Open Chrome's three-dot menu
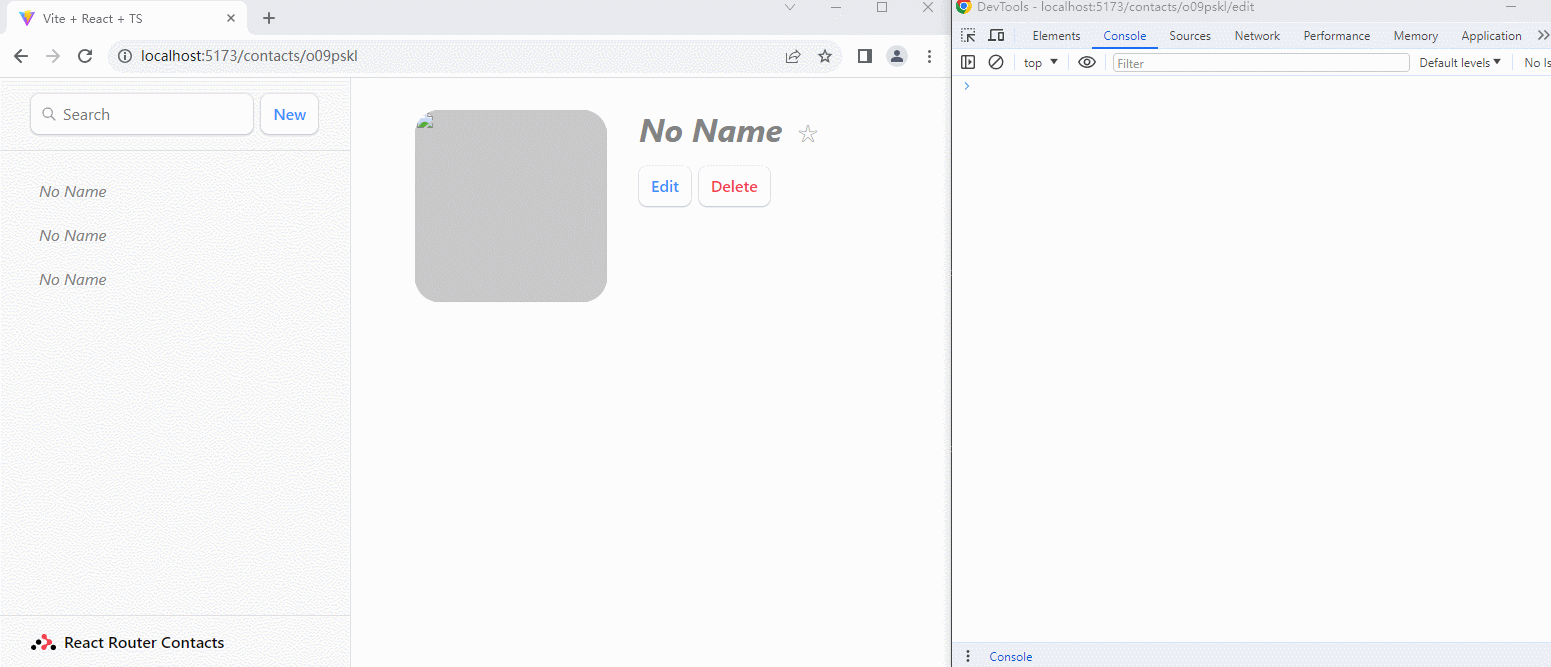 [x=930, y=56]
